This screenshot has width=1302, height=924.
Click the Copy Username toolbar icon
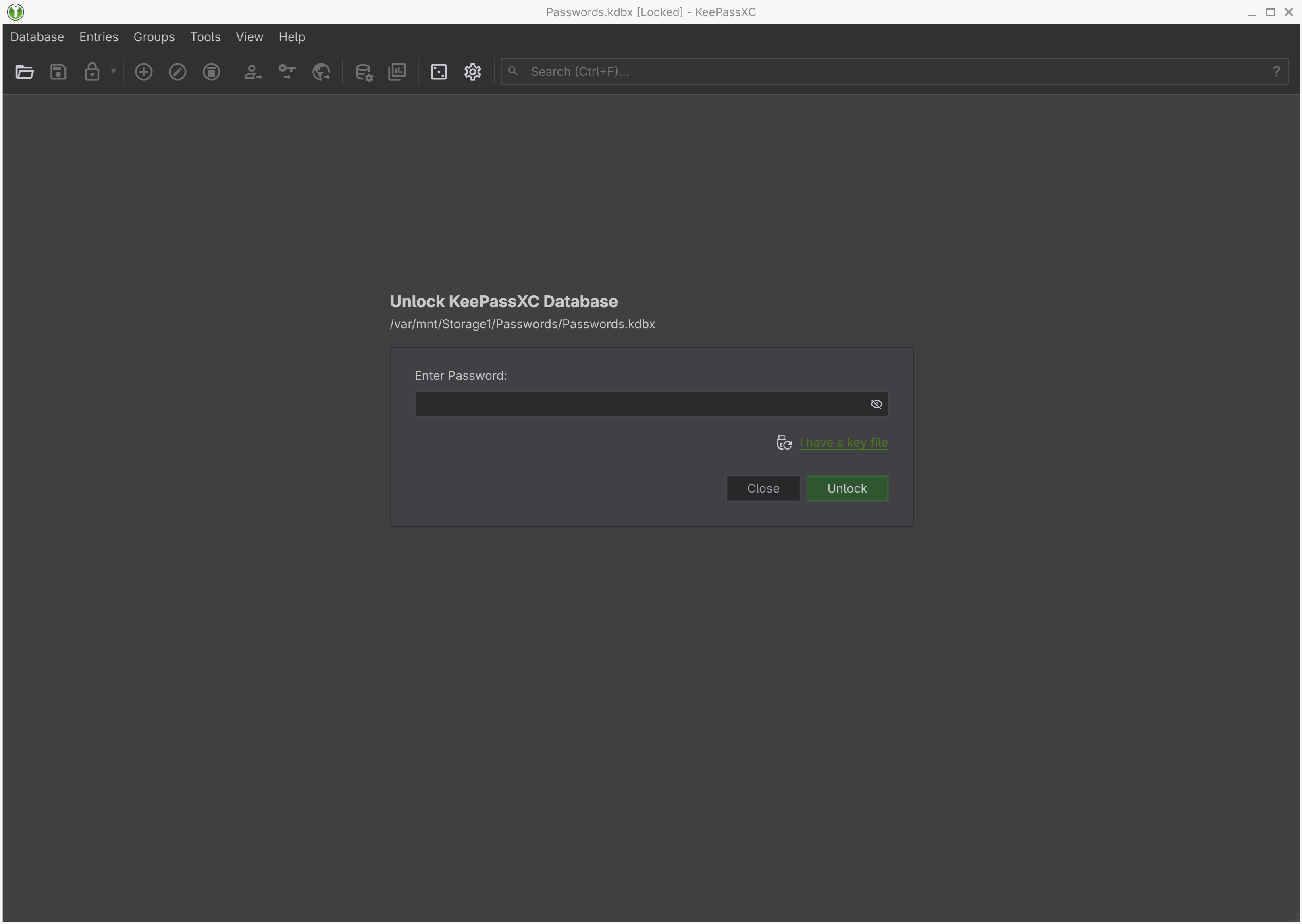(253, 72)
